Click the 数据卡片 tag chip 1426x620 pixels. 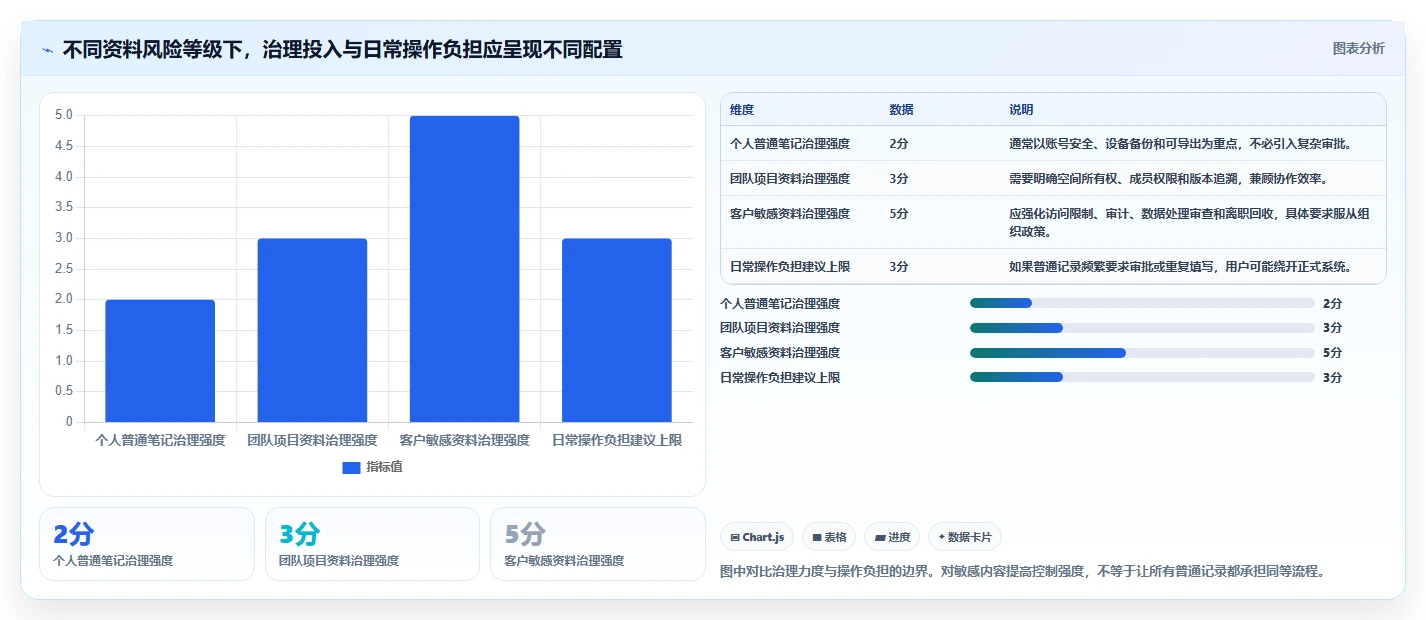965,537
